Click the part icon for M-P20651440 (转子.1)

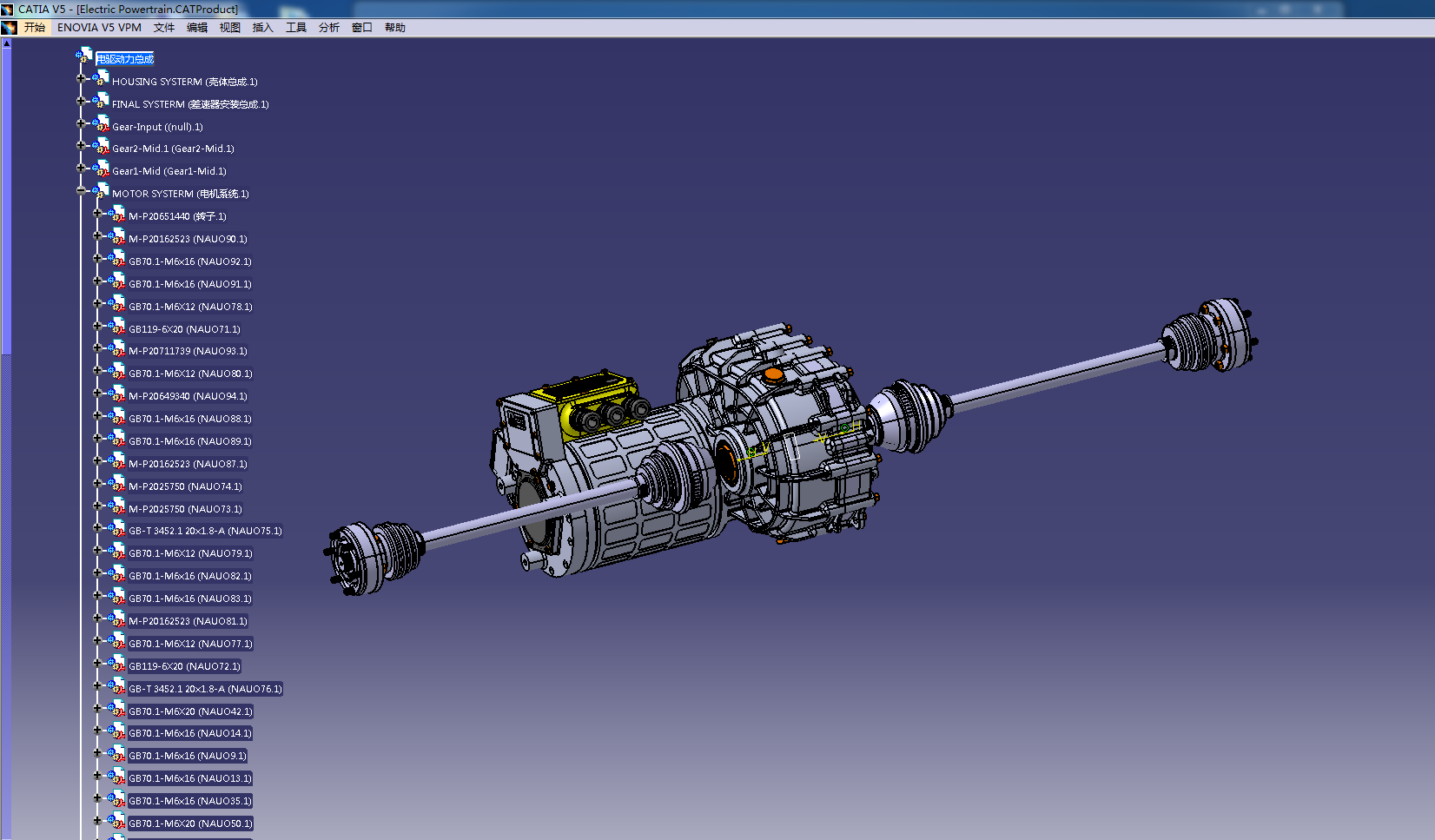tap(116, 214)
